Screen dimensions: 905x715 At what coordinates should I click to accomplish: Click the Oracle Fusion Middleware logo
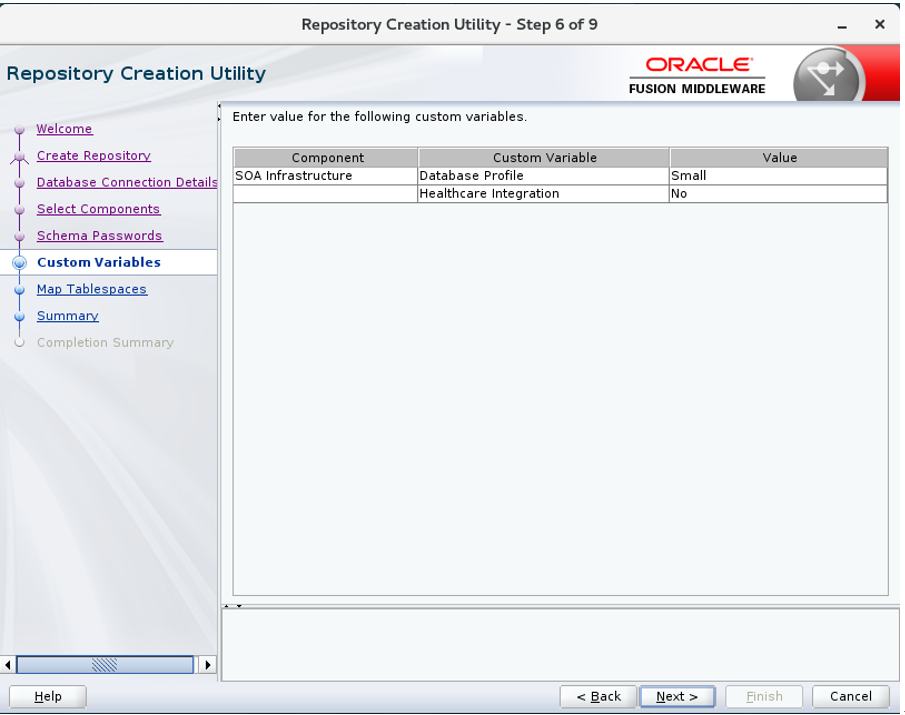click(697, 76)
